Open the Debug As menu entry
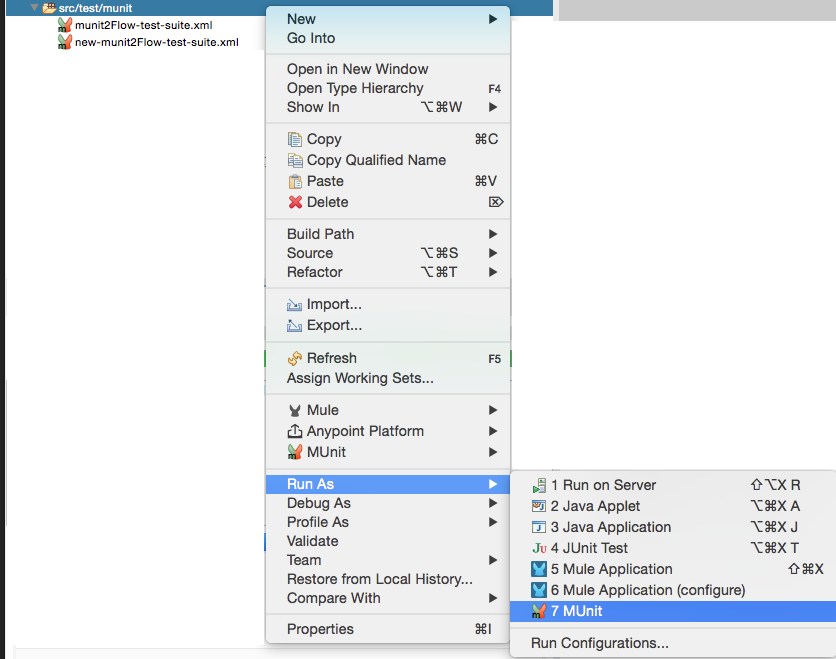Viewport: 836px width, 659px height. [318, 503]
